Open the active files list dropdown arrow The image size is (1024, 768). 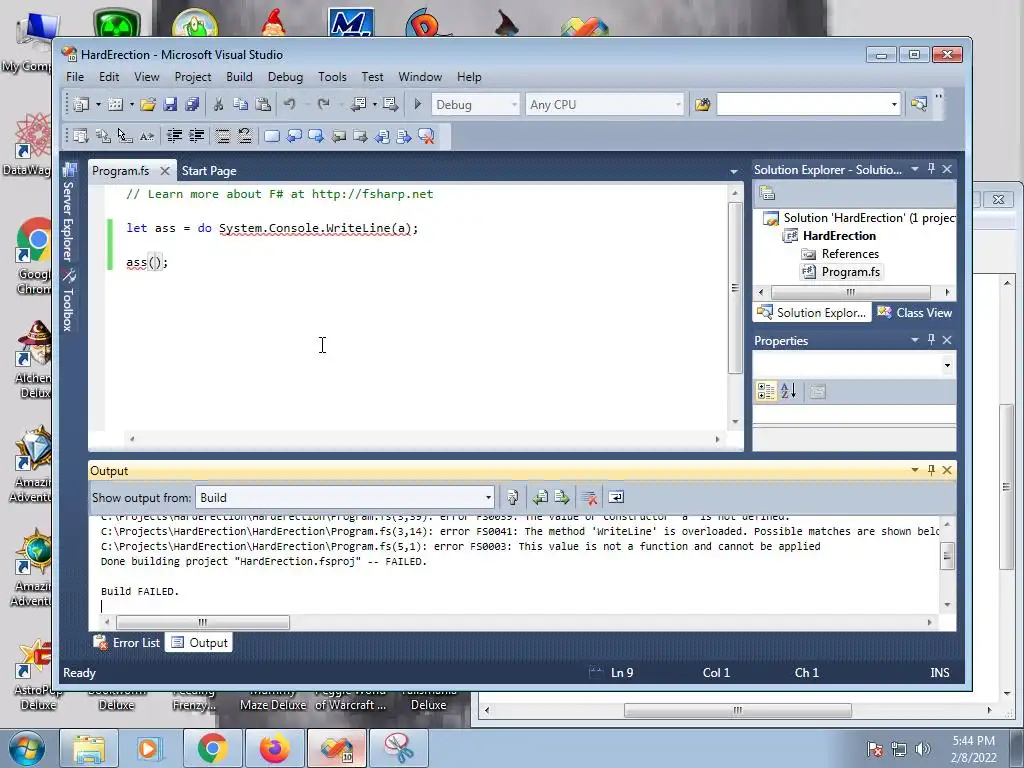[733, 171]
